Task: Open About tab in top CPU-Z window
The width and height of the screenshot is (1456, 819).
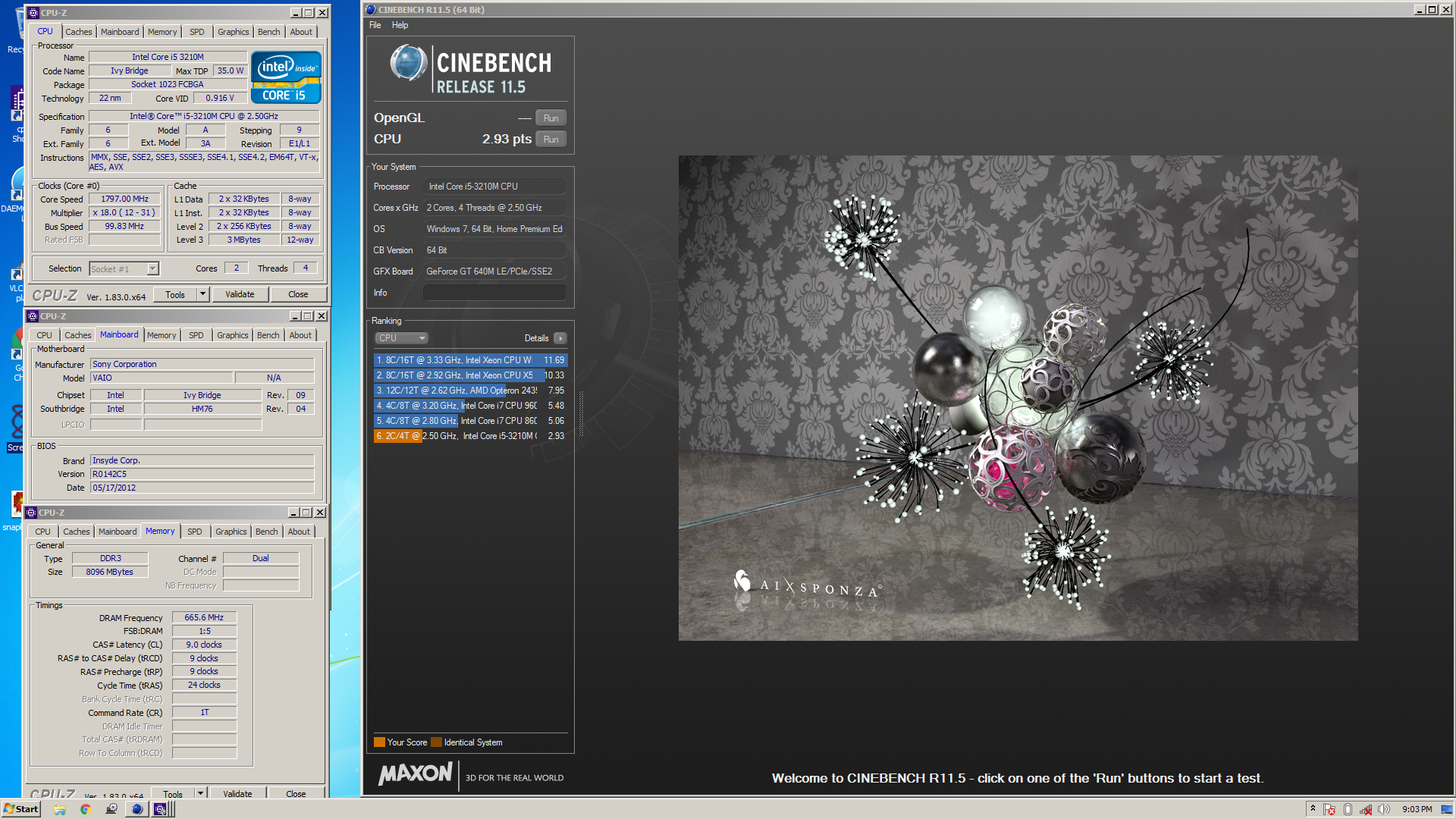Action: tap(301, 32)
